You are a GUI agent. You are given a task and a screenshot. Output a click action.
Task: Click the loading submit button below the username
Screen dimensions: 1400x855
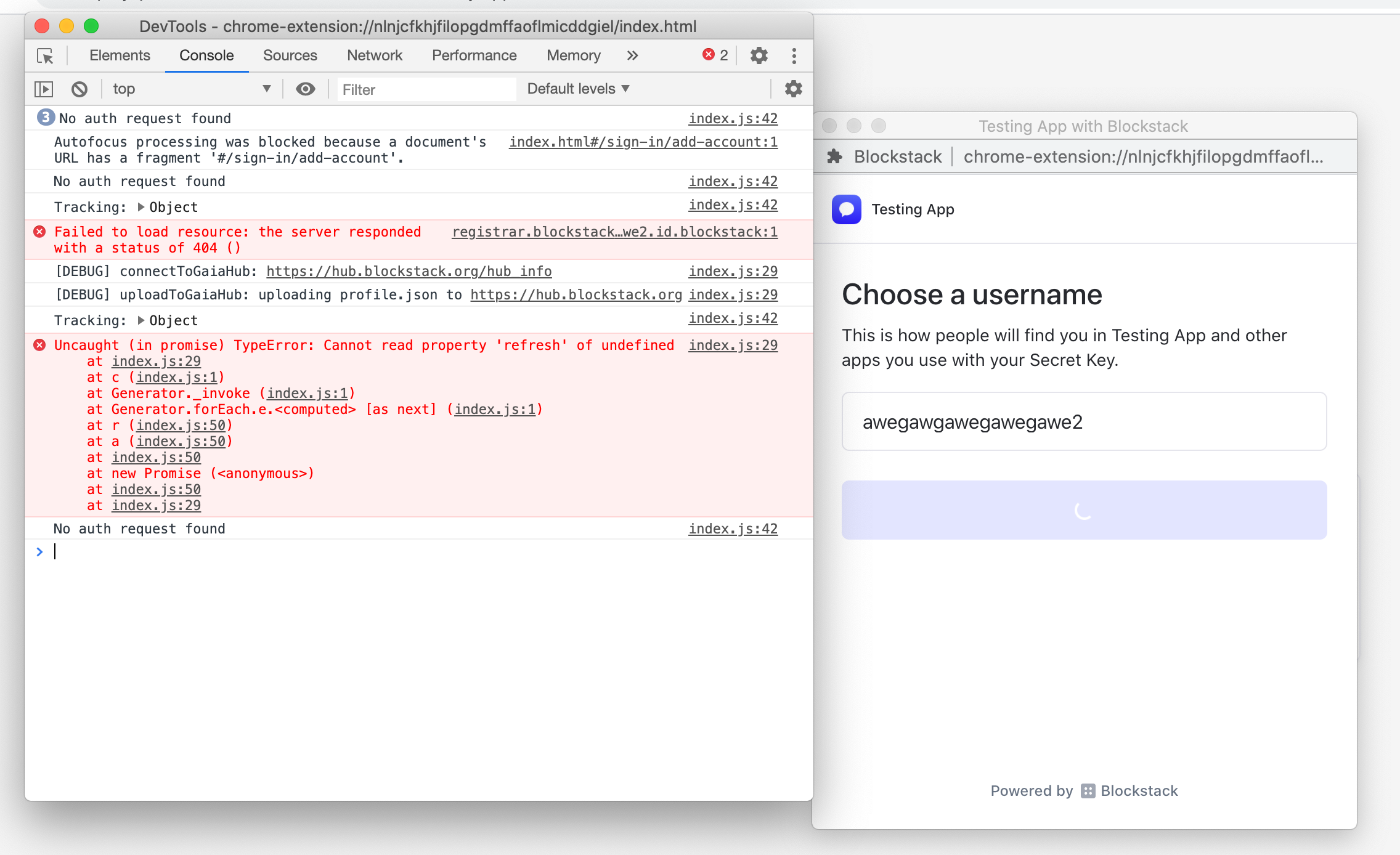click(x=1084, y=510)
